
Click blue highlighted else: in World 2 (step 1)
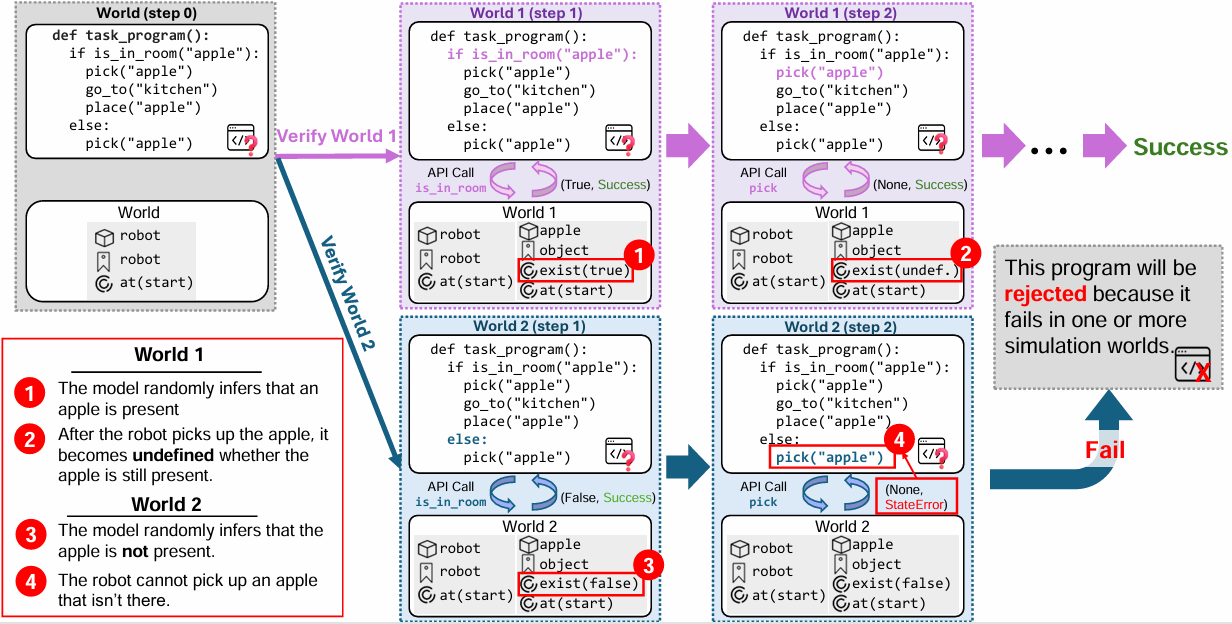point(467,439)
